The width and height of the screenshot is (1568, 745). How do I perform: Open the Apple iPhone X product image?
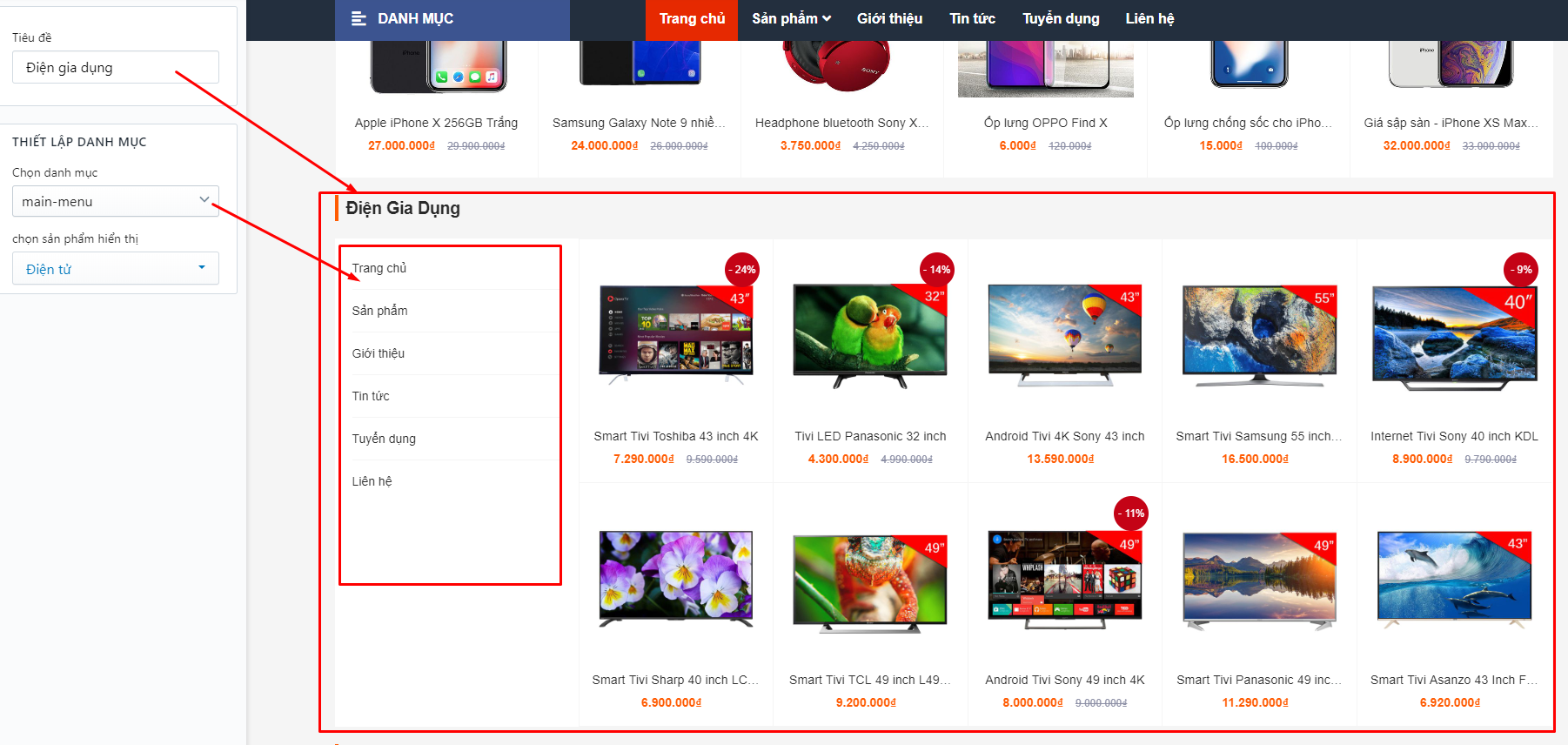[436, 67]
